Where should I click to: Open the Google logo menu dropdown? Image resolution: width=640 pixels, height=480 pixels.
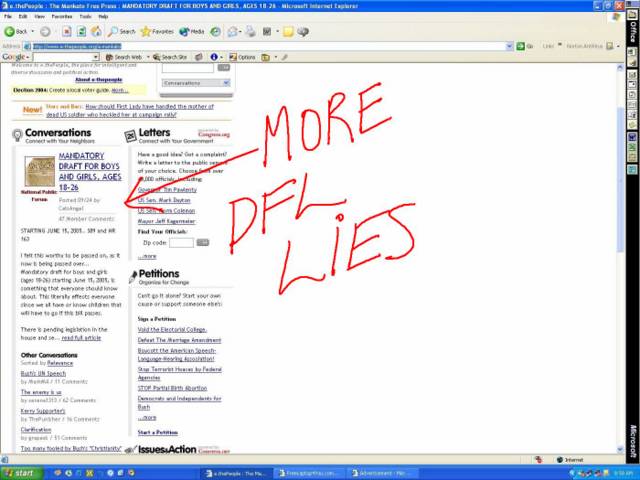point(27,57)
